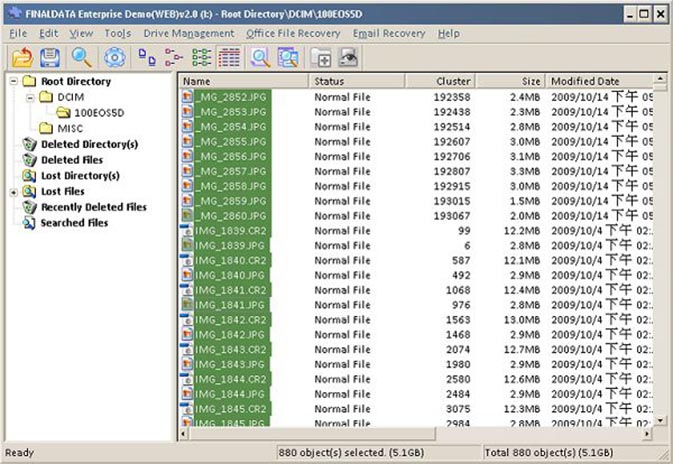This screenshot has height=464, width=673.
Task: Switch to large icons view toolbar icon
Action: pyautogui.click(x=147, y=58)
